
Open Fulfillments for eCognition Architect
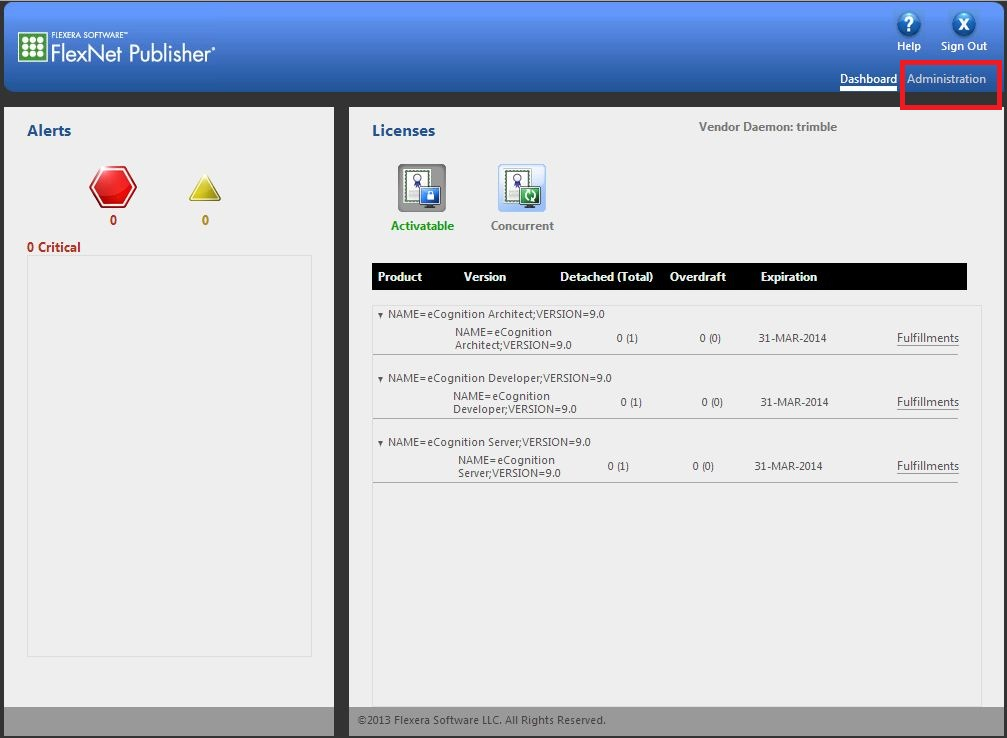click(x=927, y=338)
